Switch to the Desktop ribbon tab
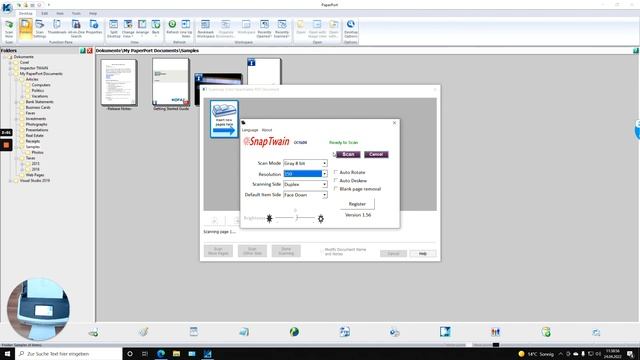The image size is (640, 360). pos(25,13)
